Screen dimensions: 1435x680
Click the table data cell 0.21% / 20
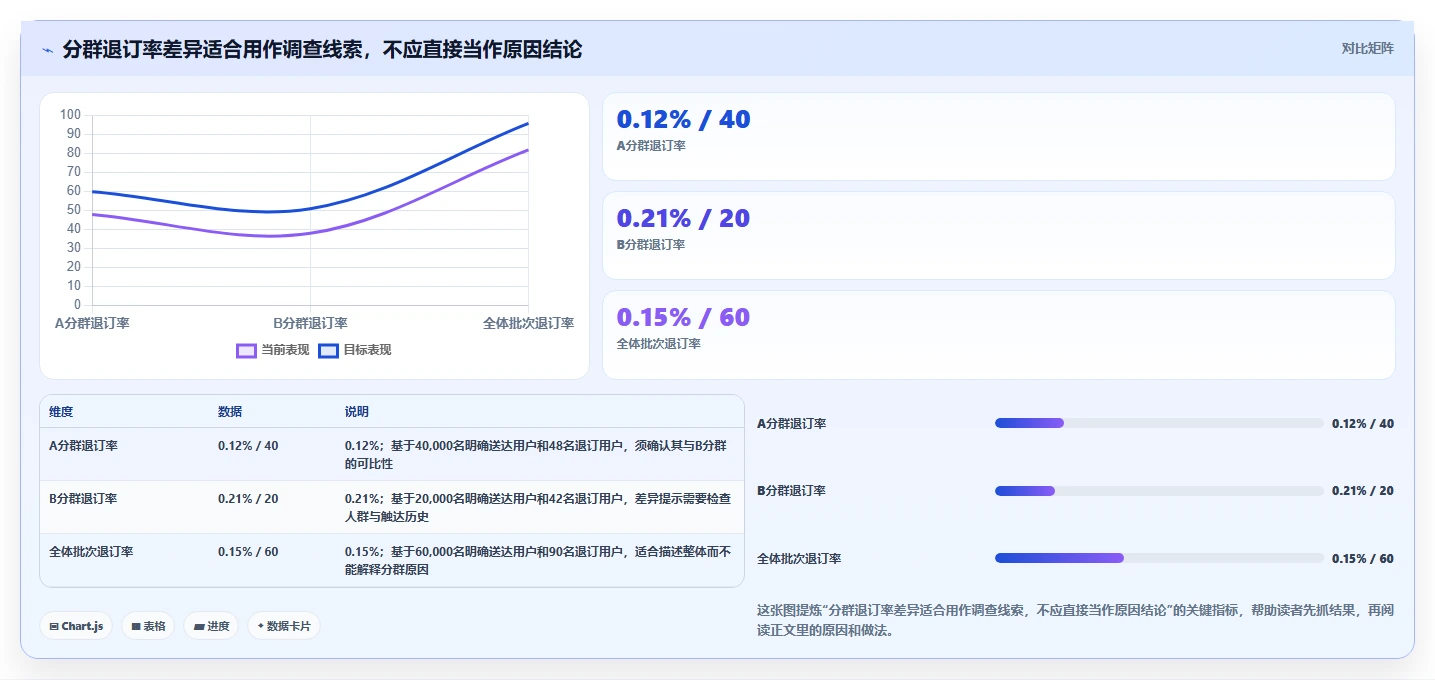[x=248, y=498]
